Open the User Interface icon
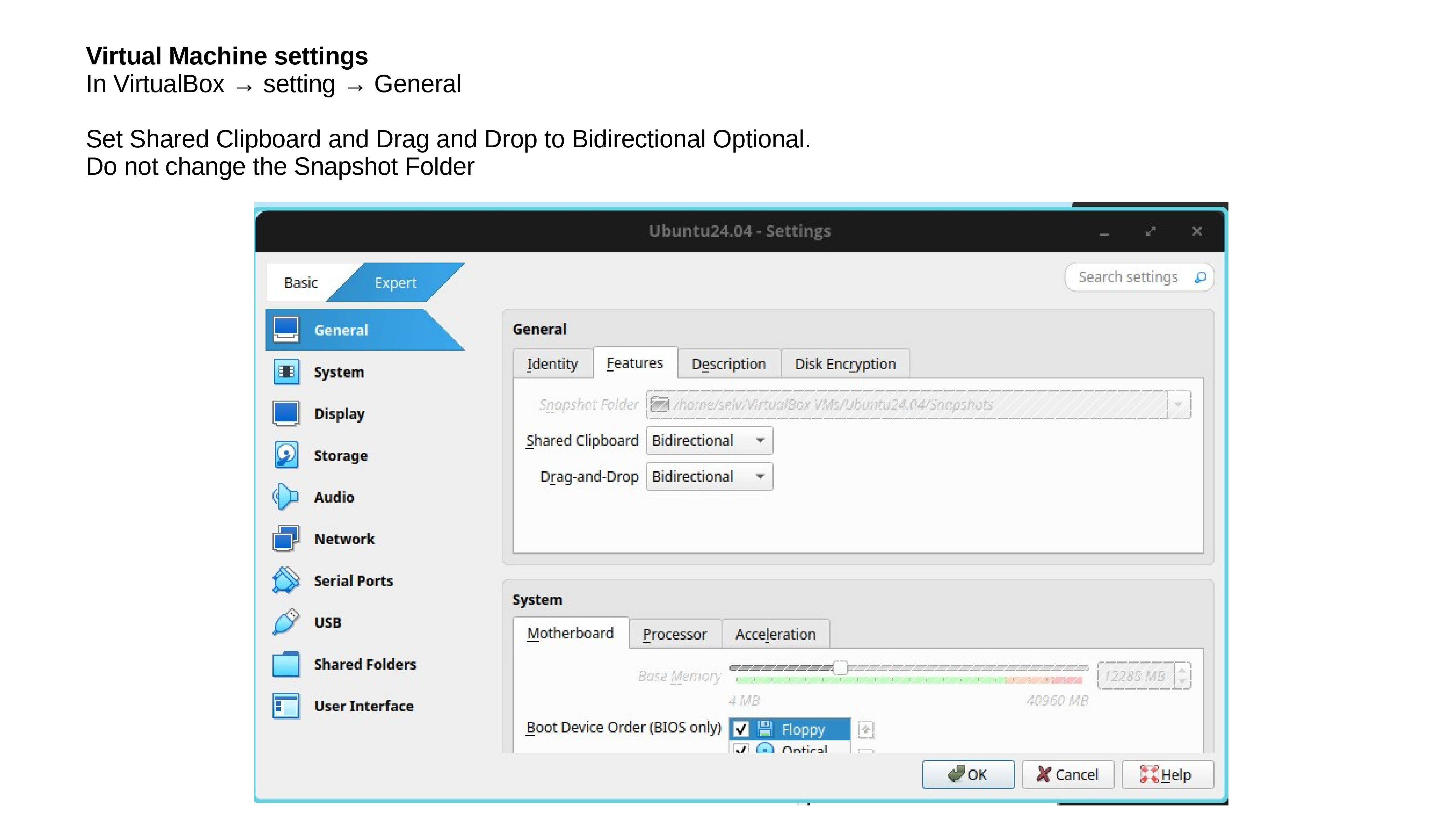 click(x=286, y=706)
